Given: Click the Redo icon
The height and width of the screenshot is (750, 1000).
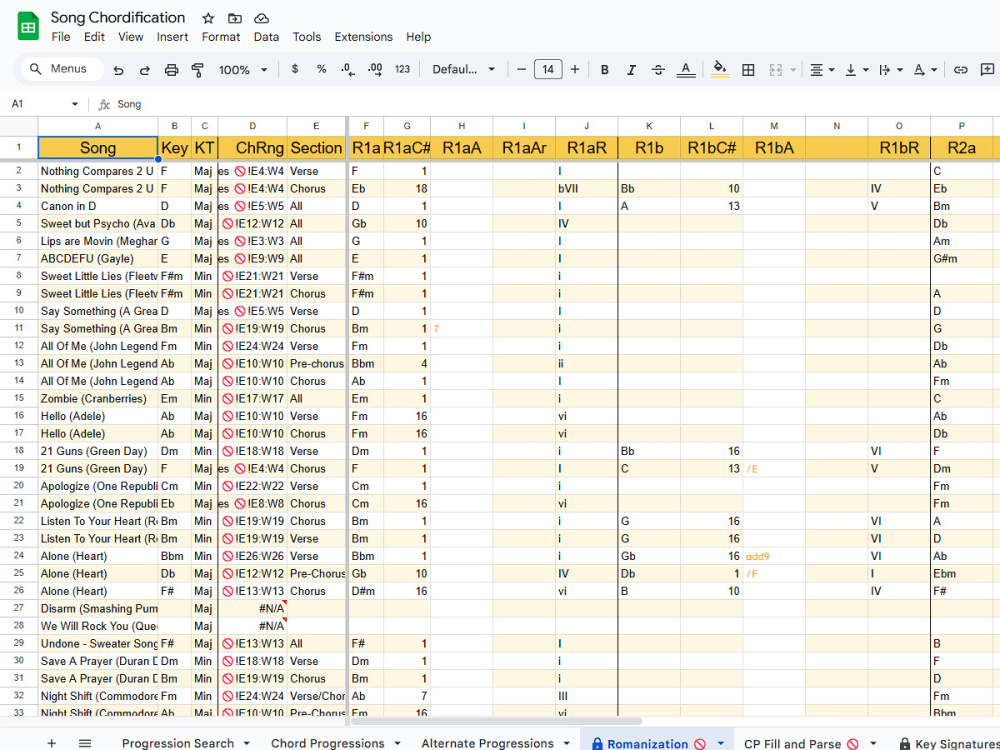Looking at the screenshot, I should click(x=145, y=70).
